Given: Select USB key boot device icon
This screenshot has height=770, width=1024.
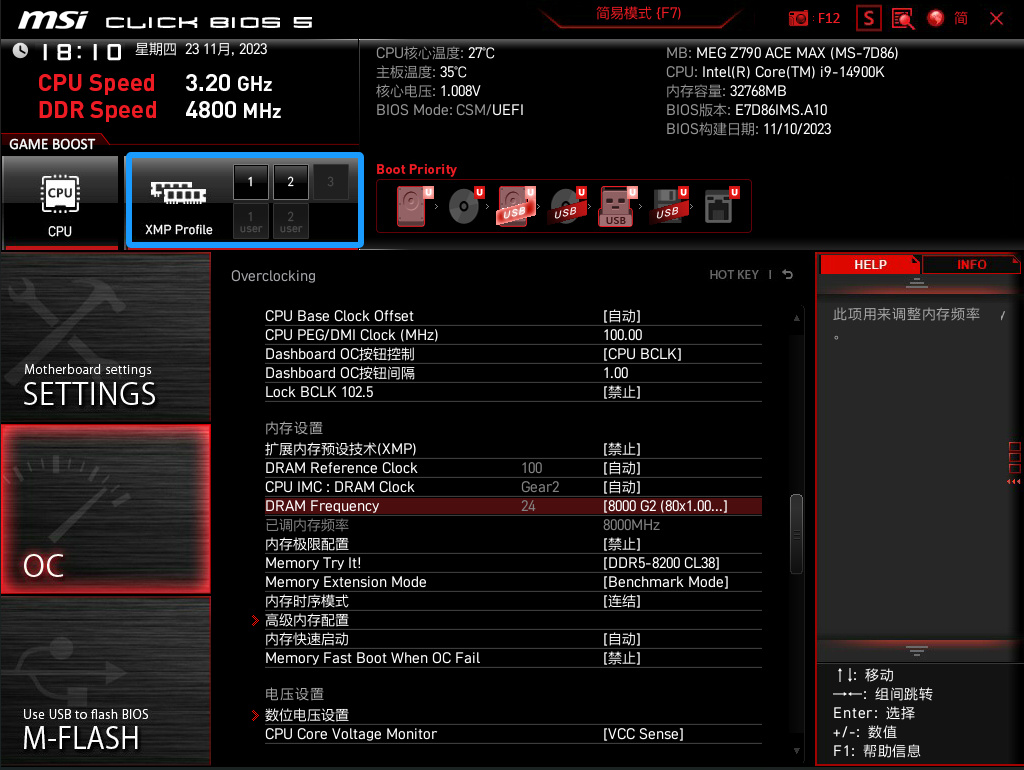Looking at the screenshot, I should pyautogui.click(x=617, y=206).
